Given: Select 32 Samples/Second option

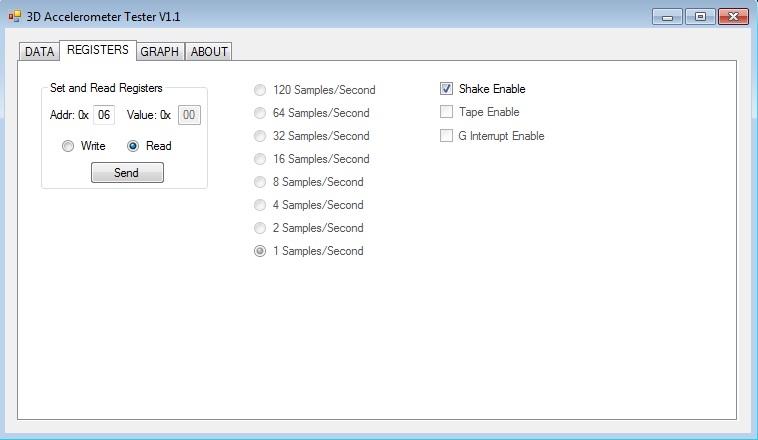Looking at the screenshot, I should tap(261, 136).
